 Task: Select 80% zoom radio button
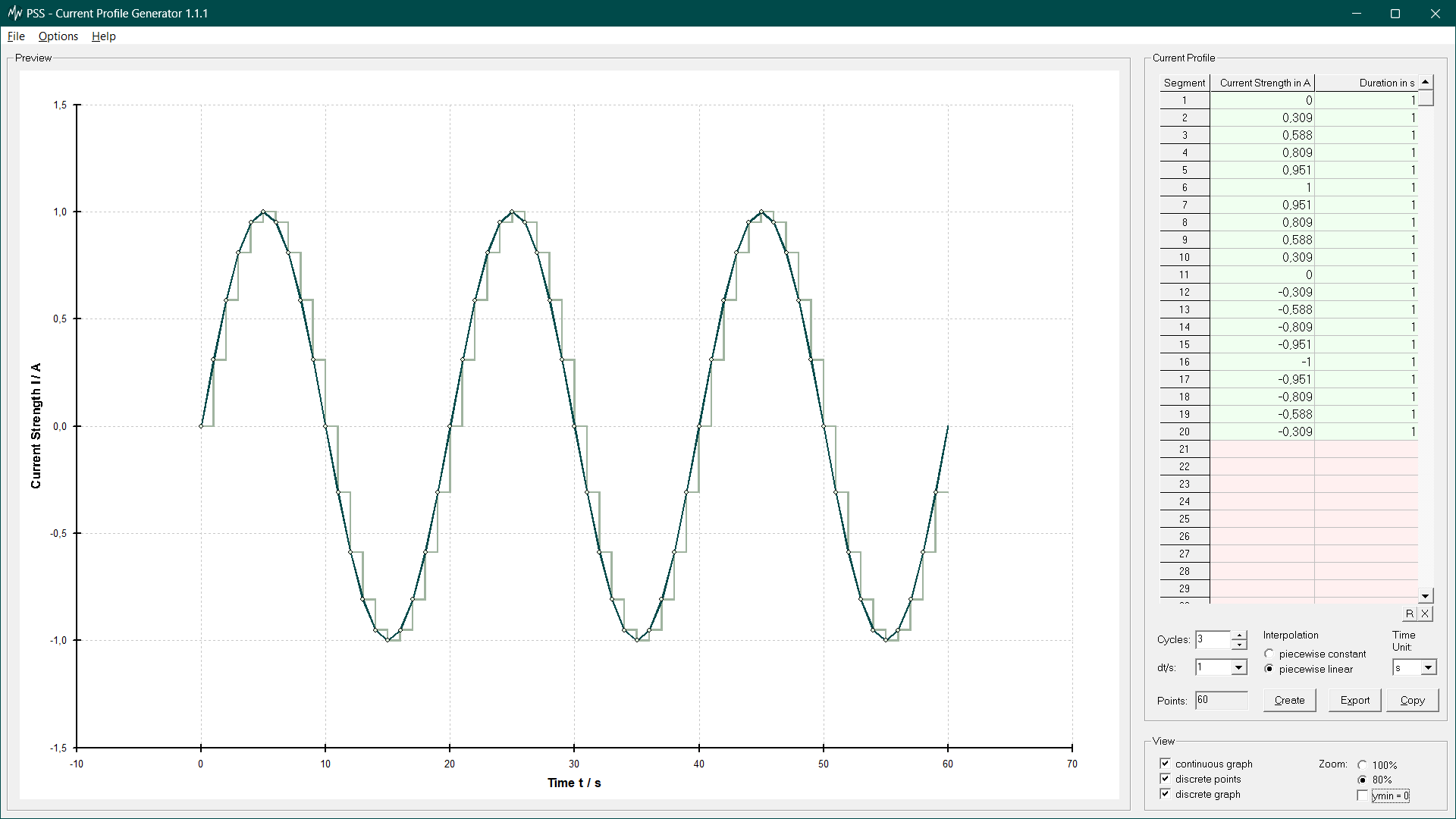click(x=1362, y=780)
